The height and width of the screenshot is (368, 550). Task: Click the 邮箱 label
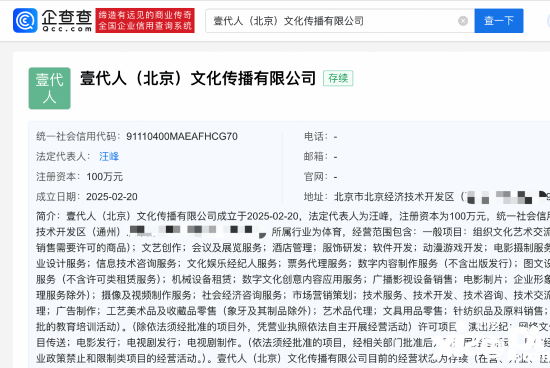pyautogui.click(x=316, y=156)
